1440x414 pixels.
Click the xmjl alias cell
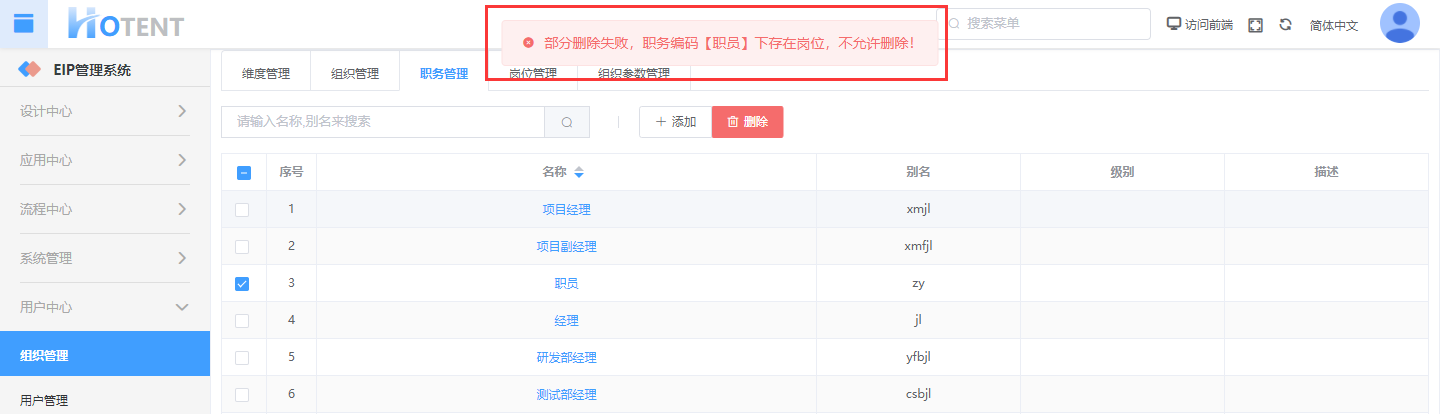pos(918,210)
